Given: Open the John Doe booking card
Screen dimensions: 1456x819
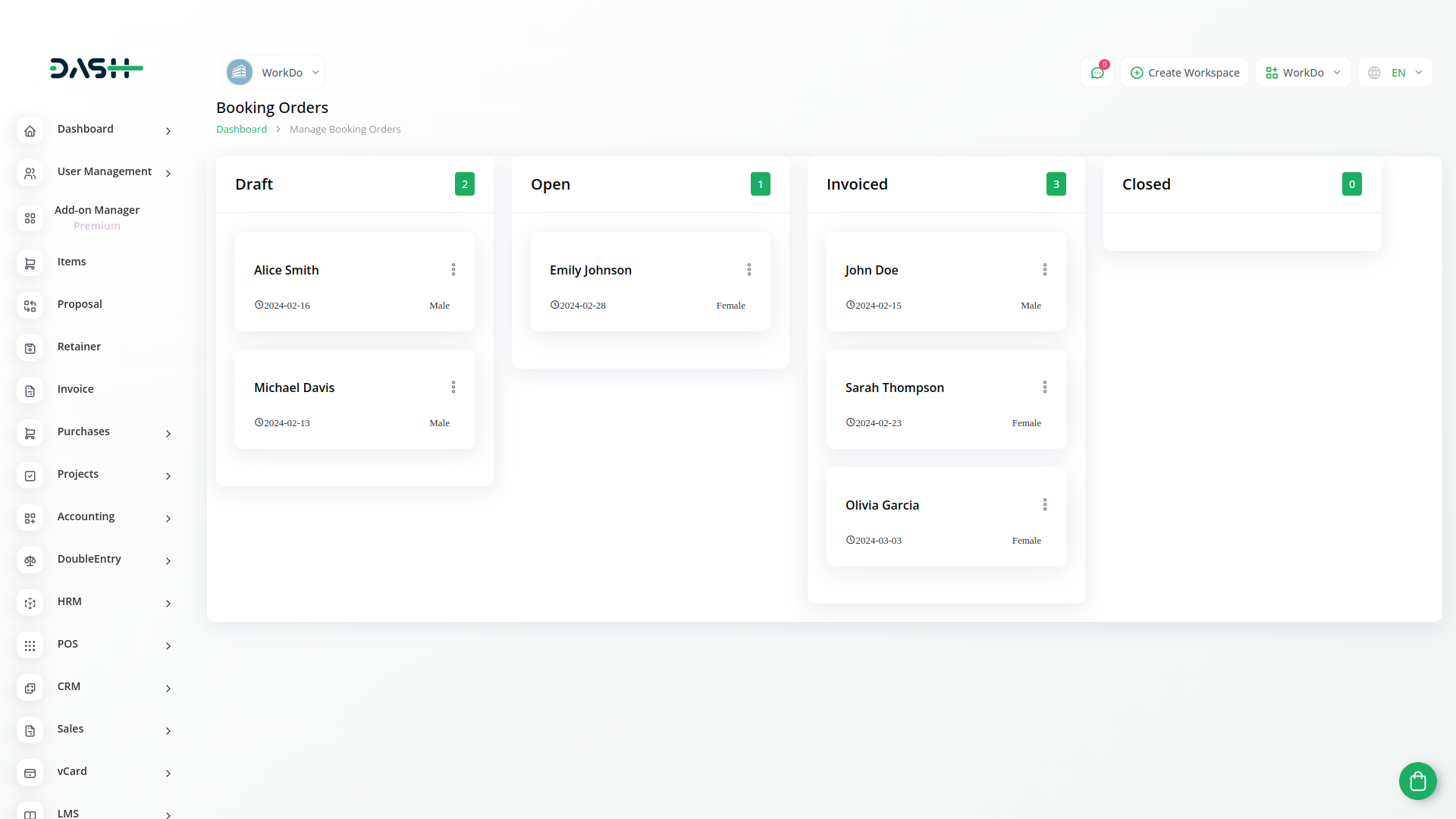Looking at the screenshot, I should pyautogui.click(x=871, y=271).
